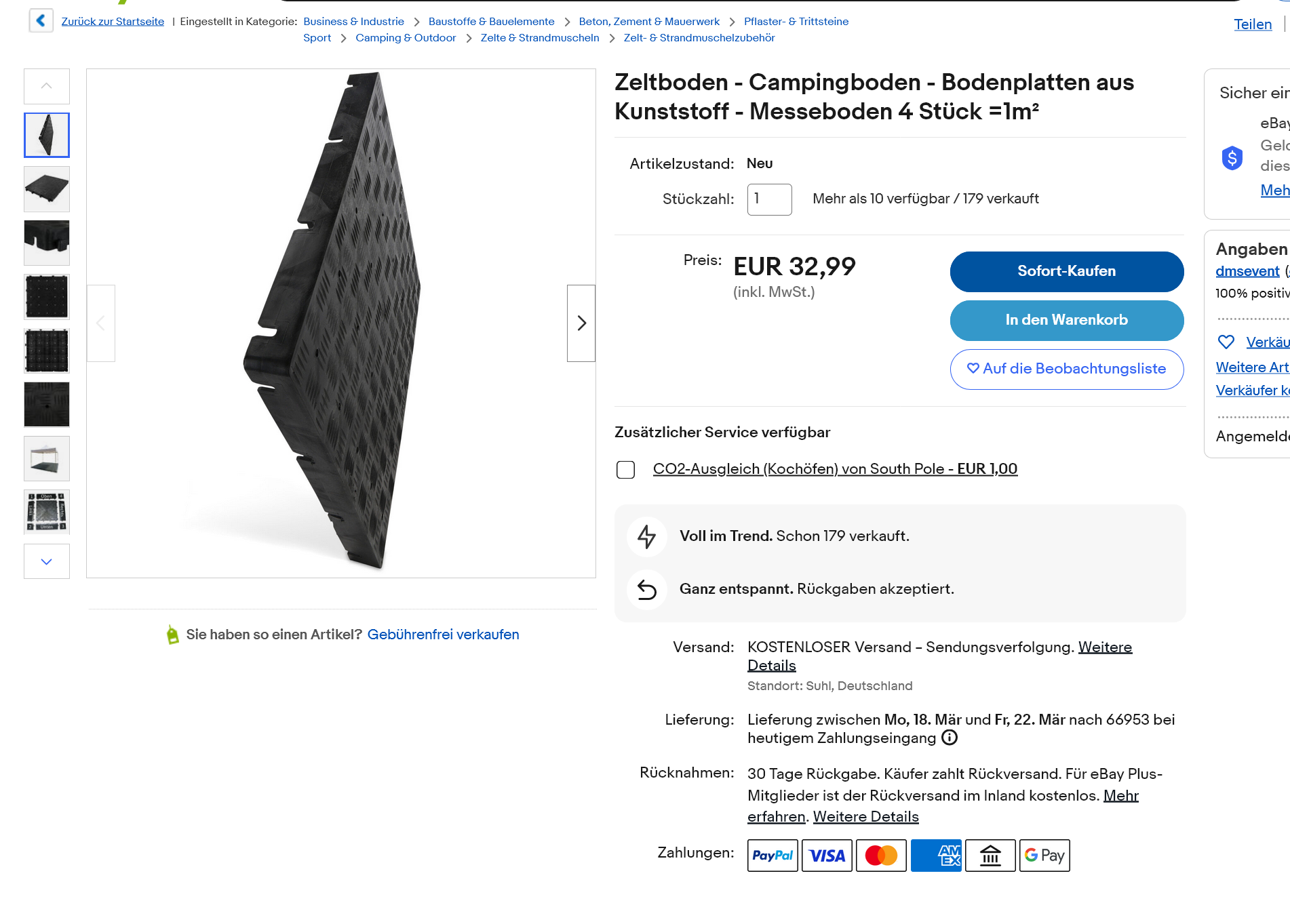
Task: Click the Gebührenfrei verkaufen link
Action: point(443,635)
